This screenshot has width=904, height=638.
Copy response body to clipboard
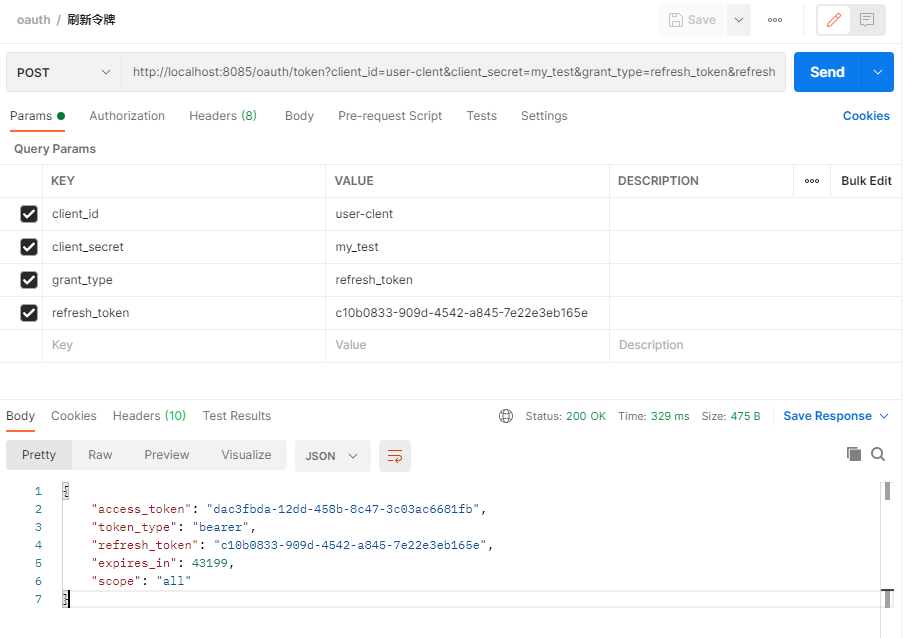coord(854,454)
